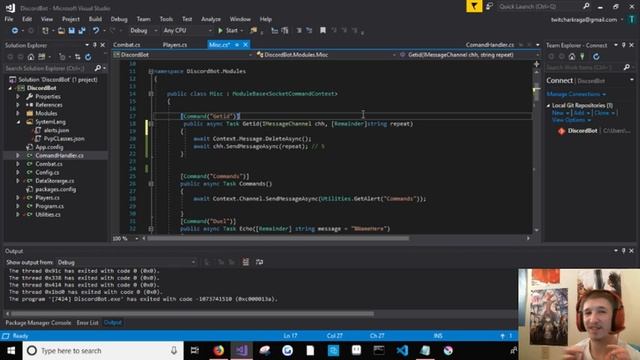This screenshot has width=640, height=360.
Task: Click the Task View taskbar icon
Action: coord(195,351)
